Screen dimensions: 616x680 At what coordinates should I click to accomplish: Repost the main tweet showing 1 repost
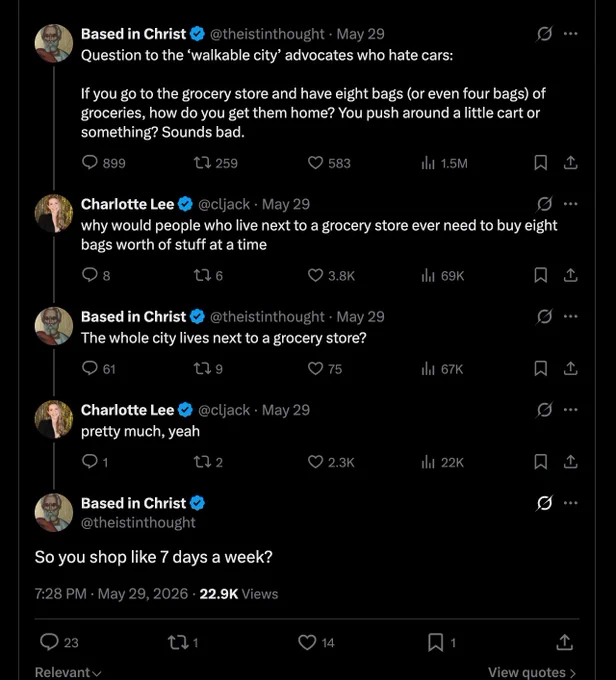tap(183, 642)
